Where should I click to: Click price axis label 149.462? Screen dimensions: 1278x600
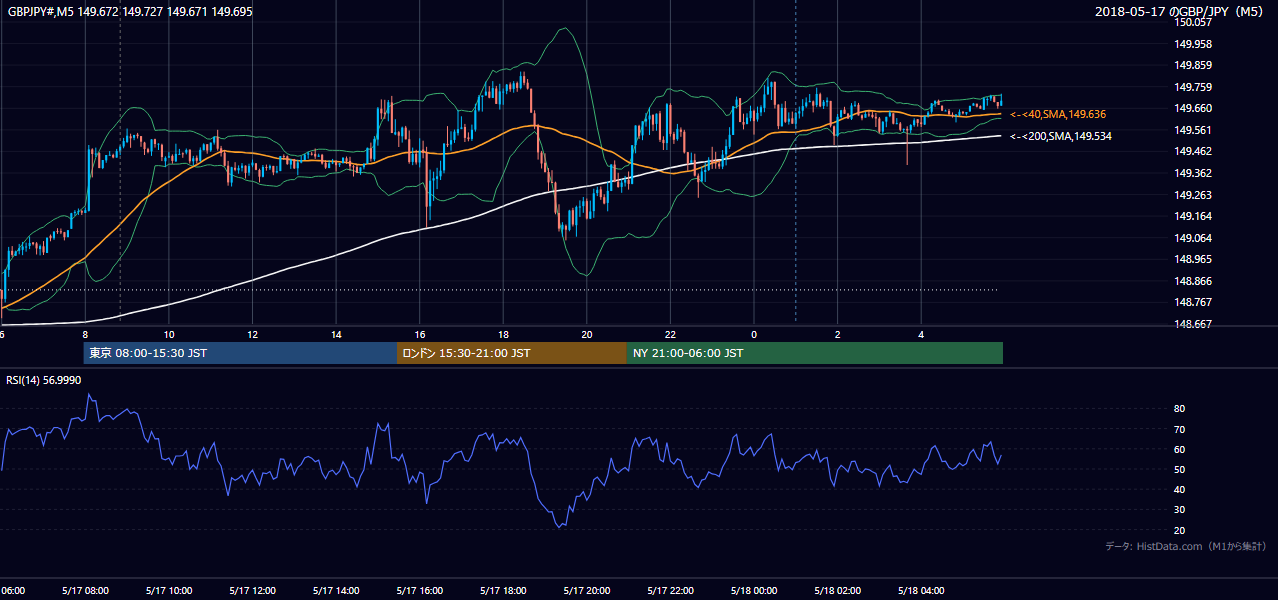point(1194,152)
